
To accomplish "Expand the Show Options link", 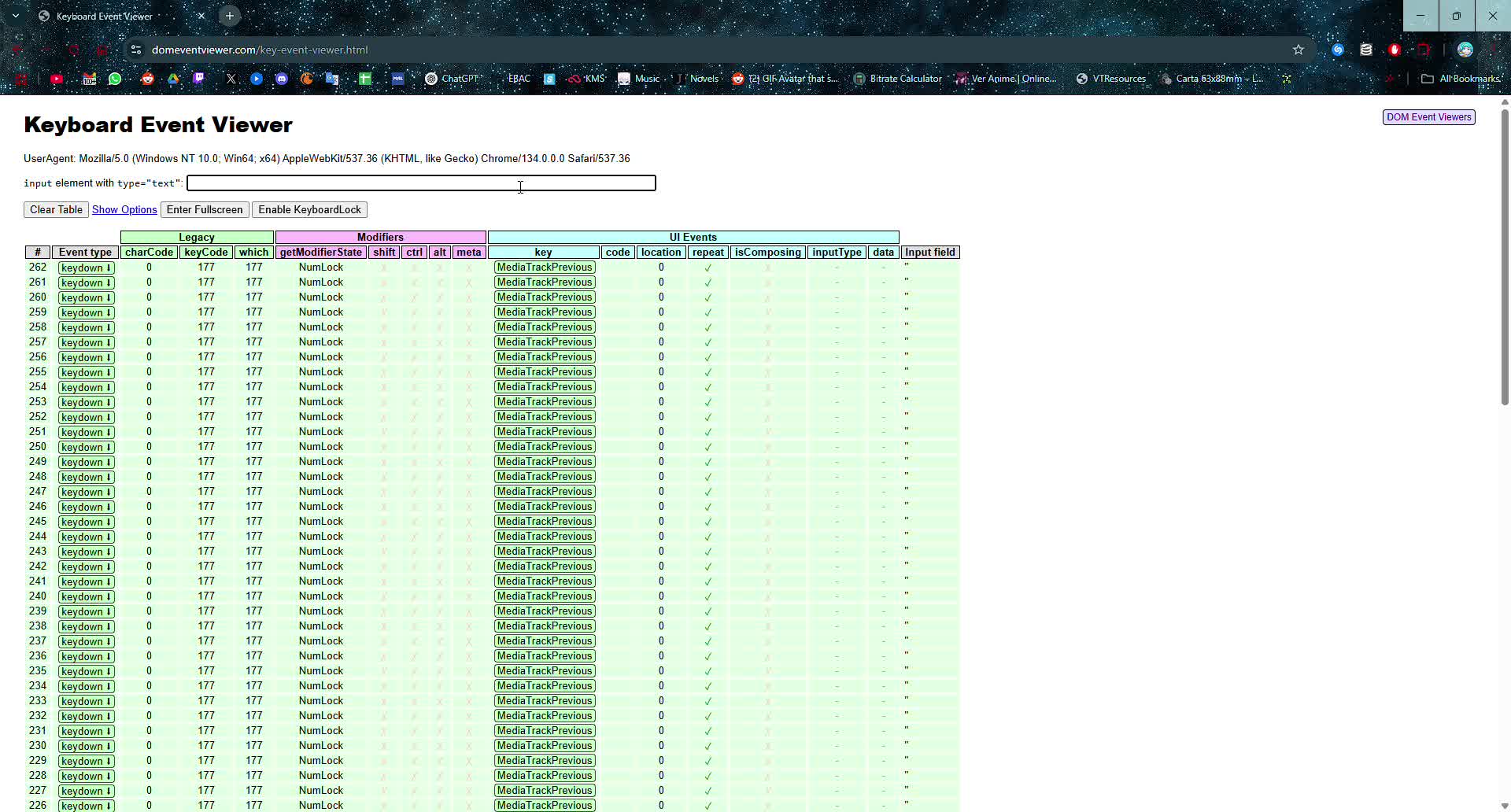I will (x=124, y=210).
